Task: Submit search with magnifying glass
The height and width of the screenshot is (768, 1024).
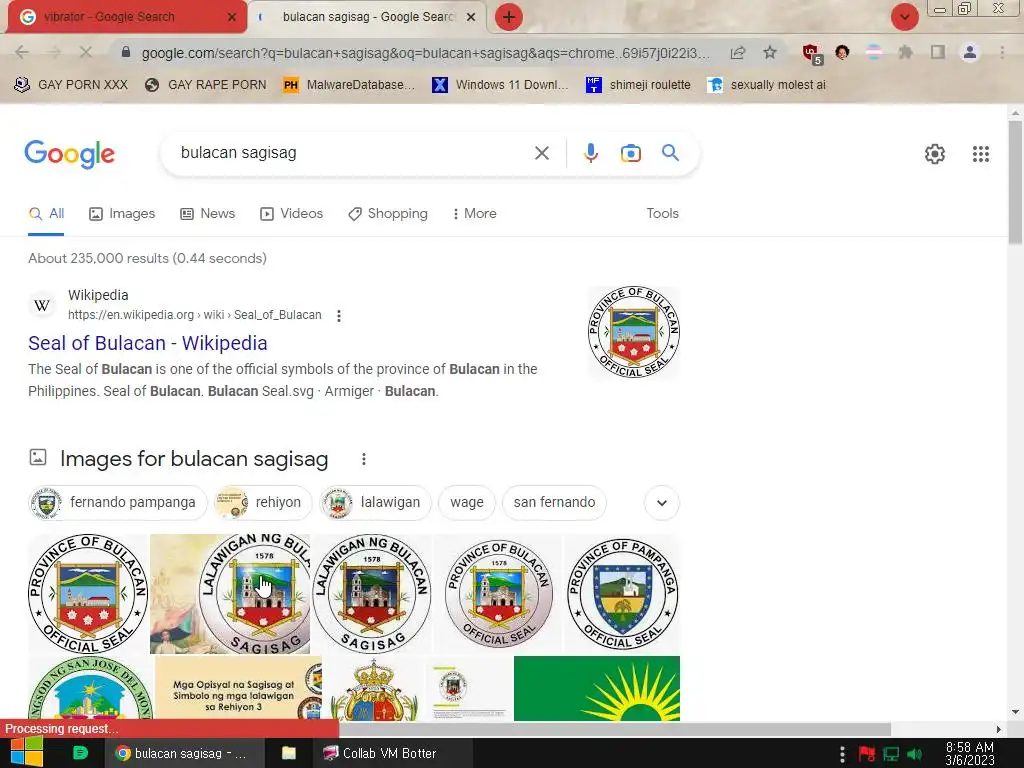Action: 670,153
